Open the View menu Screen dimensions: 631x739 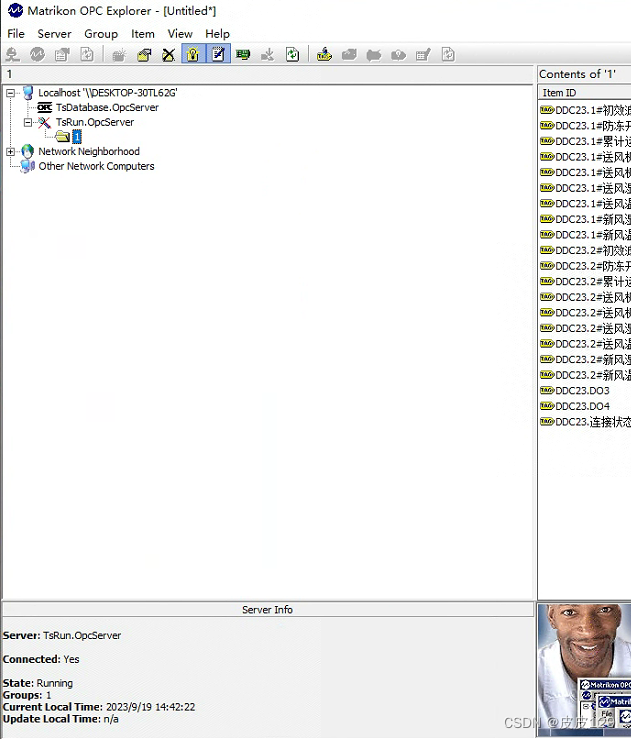(x=180, y=34)
